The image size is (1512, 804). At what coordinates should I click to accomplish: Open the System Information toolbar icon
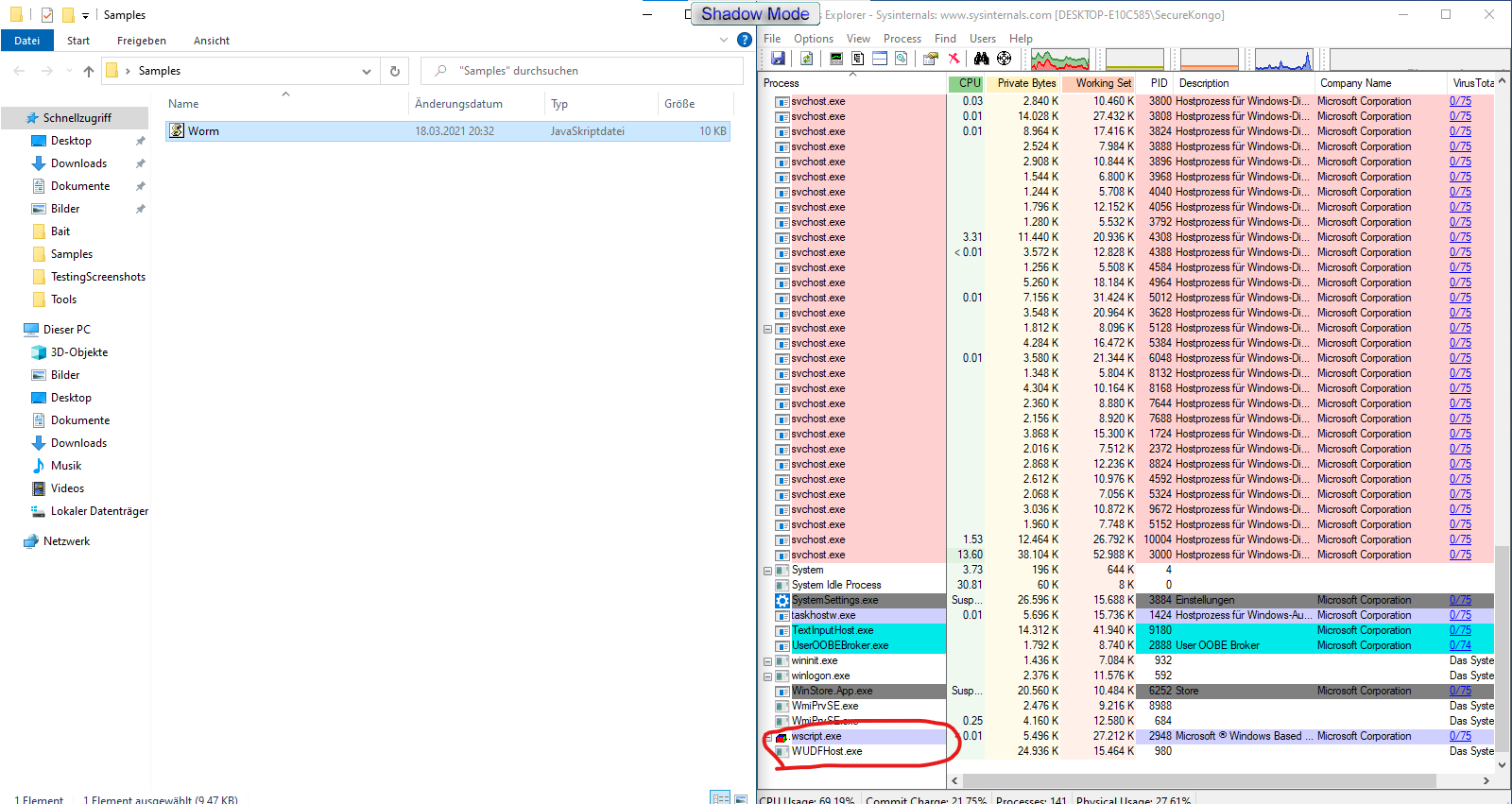tap(836, 59)
